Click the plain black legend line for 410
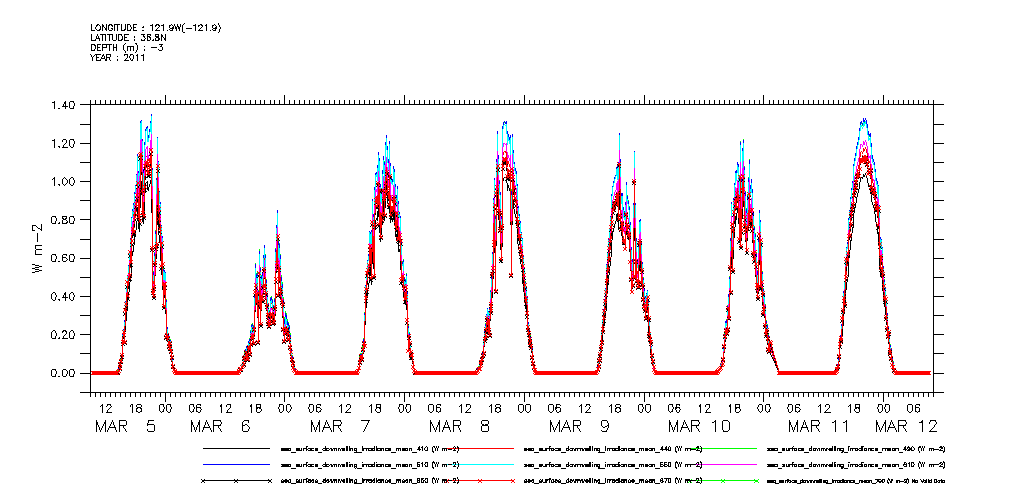This screenshot has height=504, width=1009. pyautogui.click(x=236, y=448)
